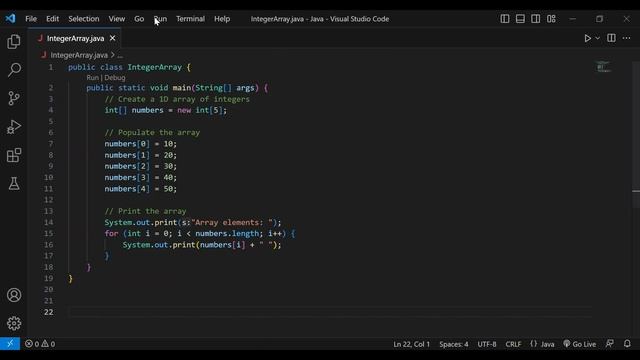Viewport: 640px width, 360px height.
Task: Select the IntegerArray.java editor tab
Action: tap(74, 38)
